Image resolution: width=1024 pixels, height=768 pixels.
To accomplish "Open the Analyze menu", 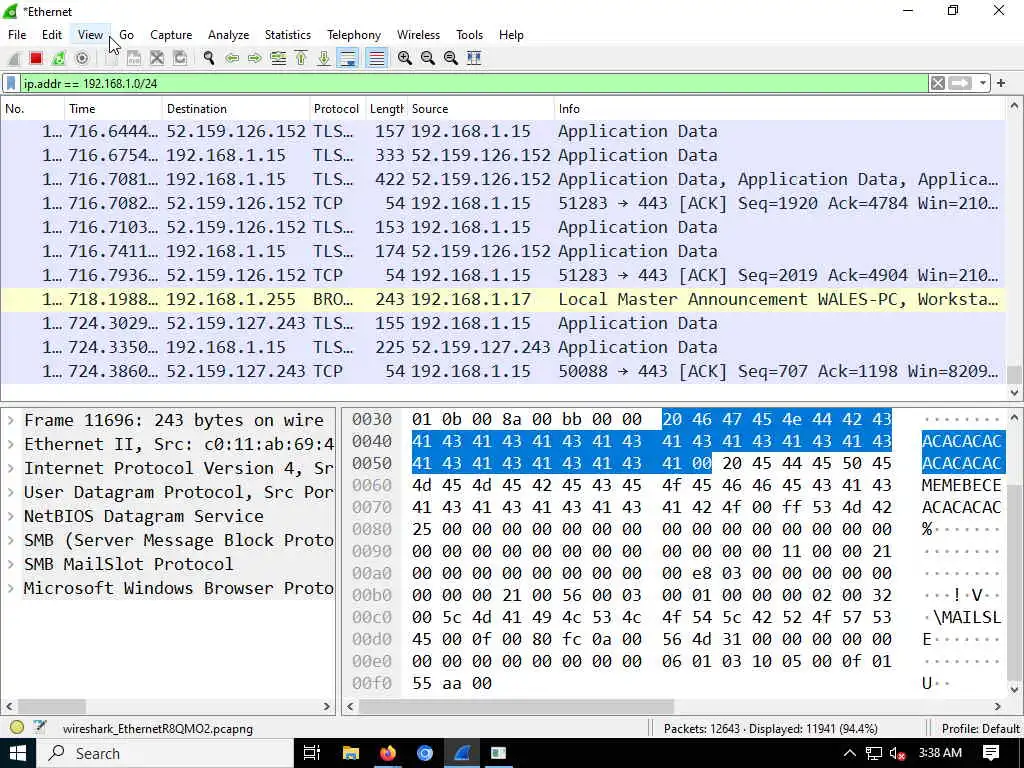I will point(229,35).
